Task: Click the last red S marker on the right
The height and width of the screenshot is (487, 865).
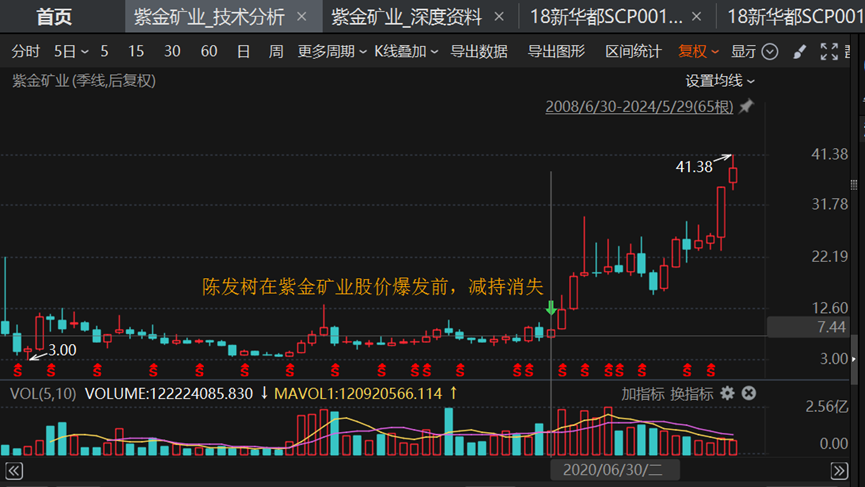Action: click(x=711, y=370)
